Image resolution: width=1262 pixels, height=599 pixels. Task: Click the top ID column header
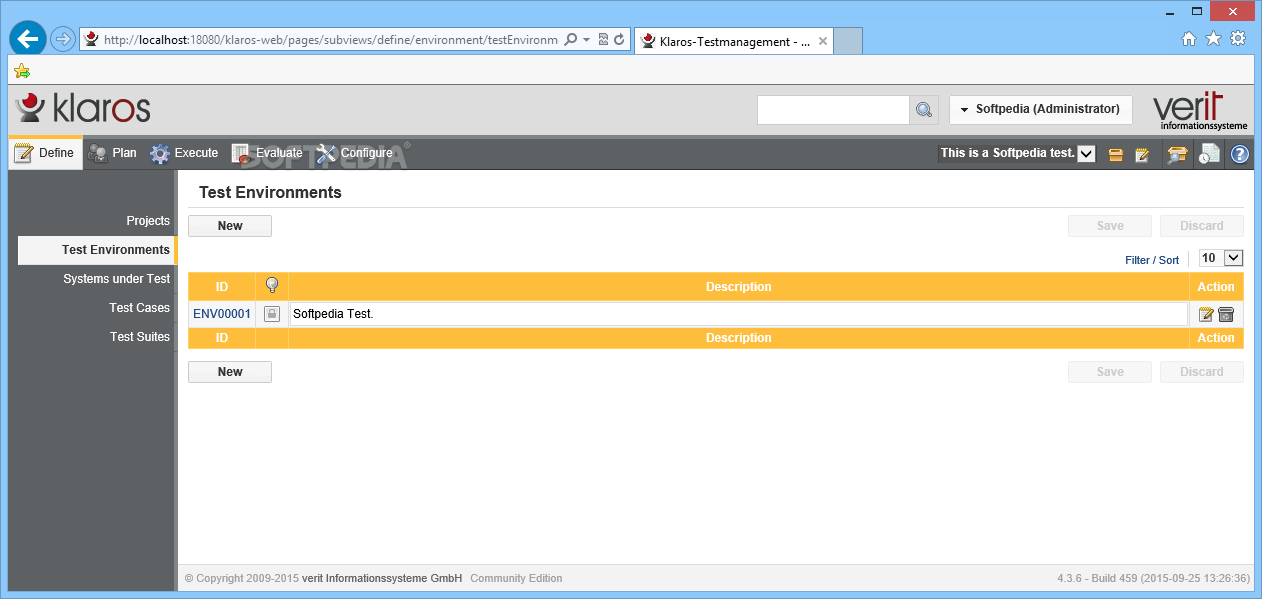(222, 287)
